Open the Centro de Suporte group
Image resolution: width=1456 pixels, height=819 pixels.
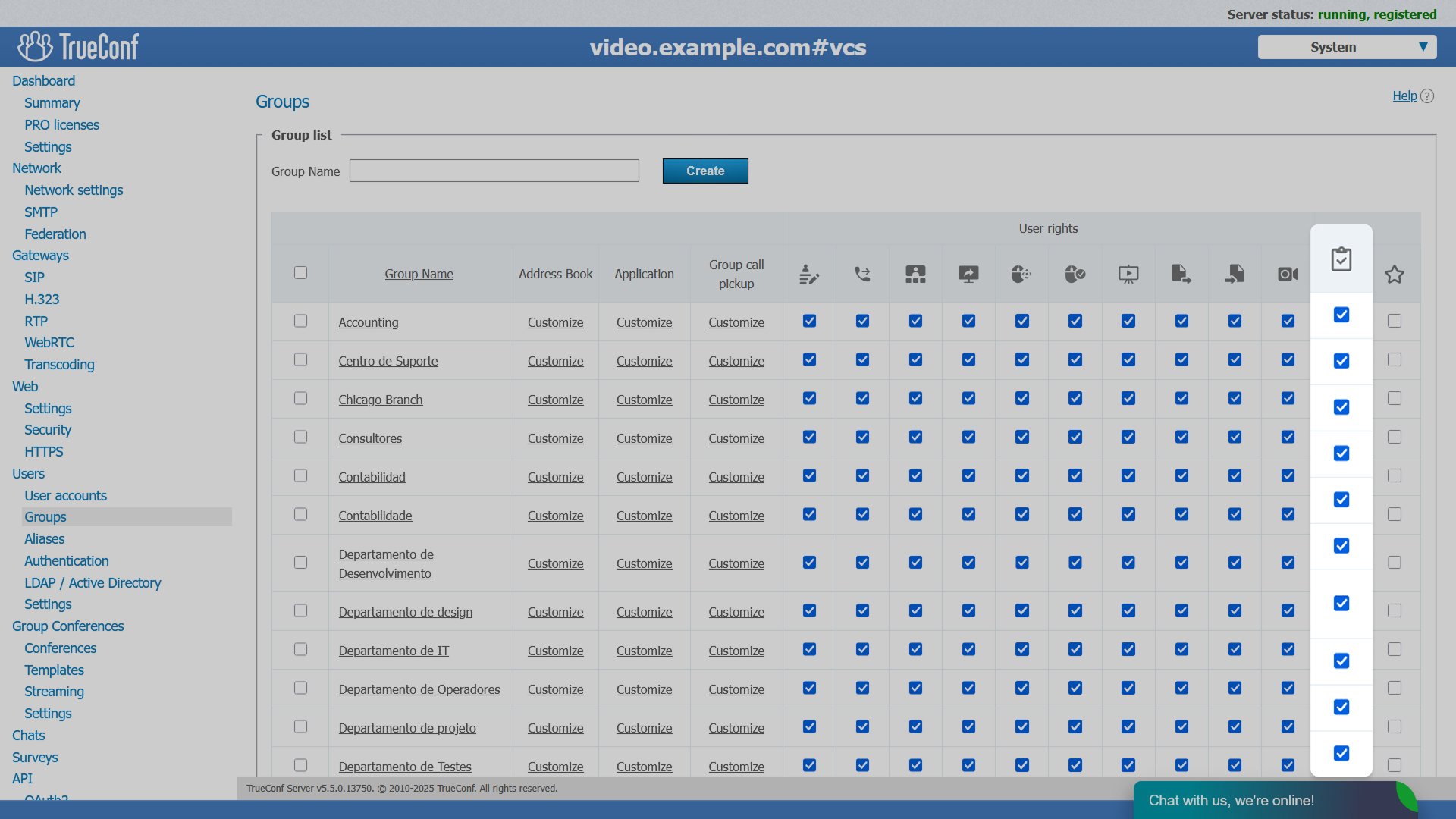388,361
